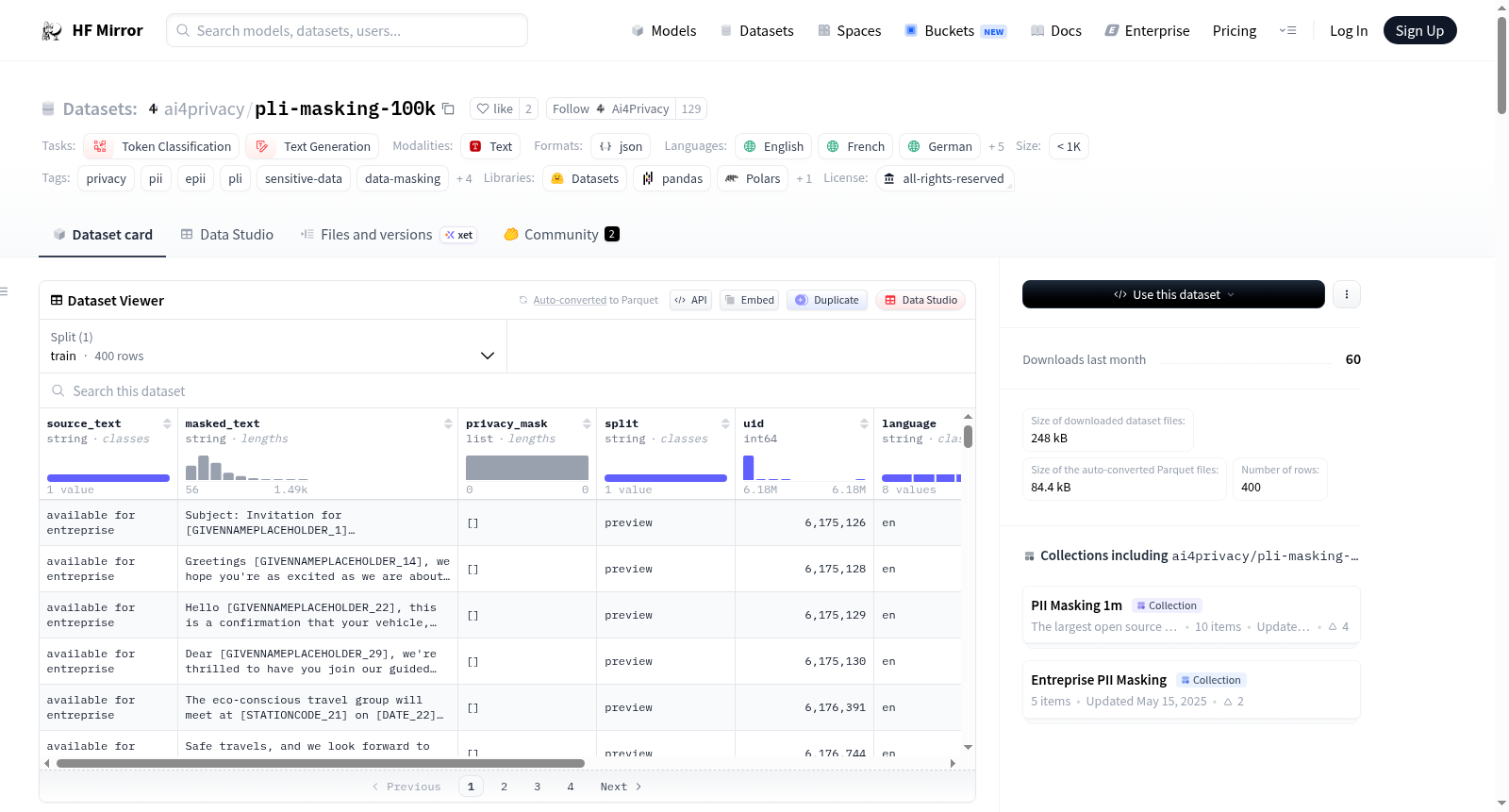Sort the uid column using its sort icon

coord(864,424)
